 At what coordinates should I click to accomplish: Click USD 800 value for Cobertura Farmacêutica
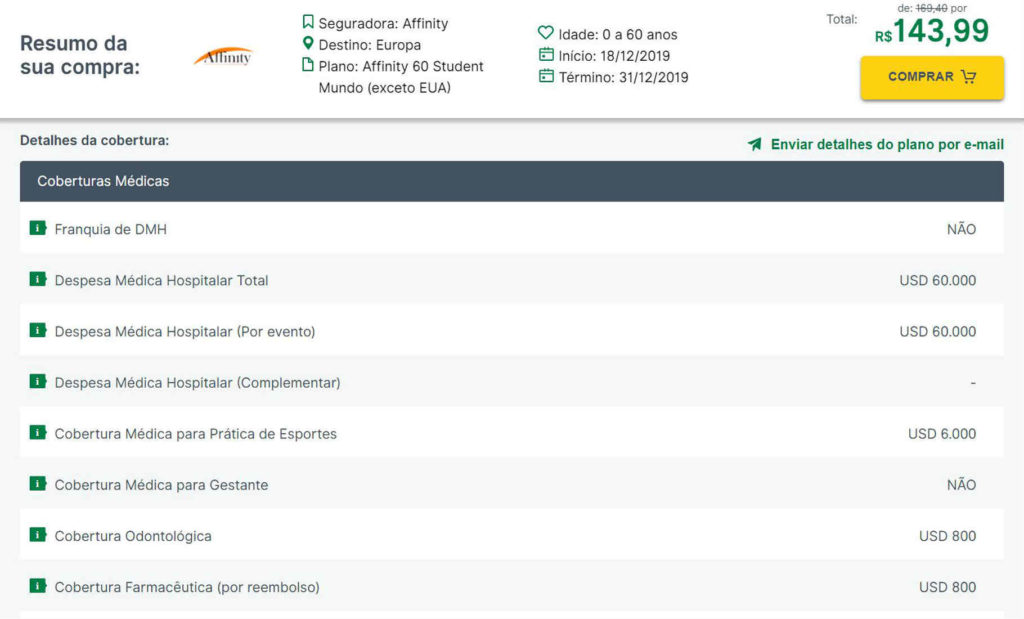pos(948,587)
